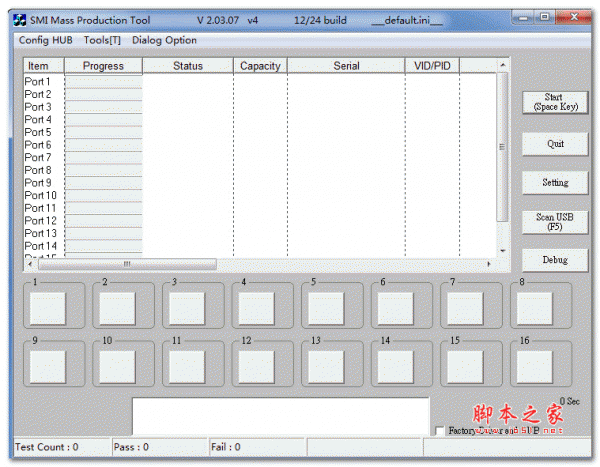Click port slot box 6
This screenshot has width=600, height=467.
[x=396, y=308]
